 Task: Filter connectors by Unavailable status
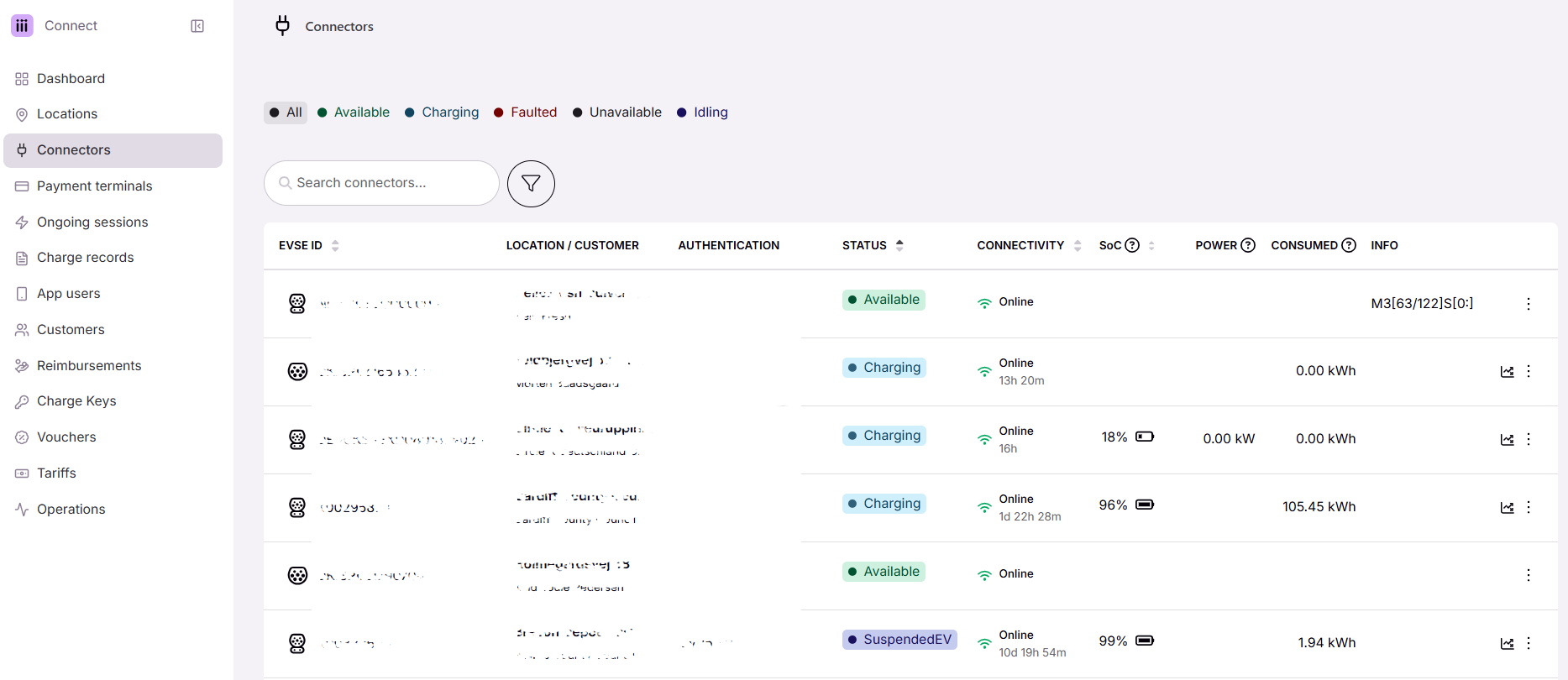[x=617, y=112]
